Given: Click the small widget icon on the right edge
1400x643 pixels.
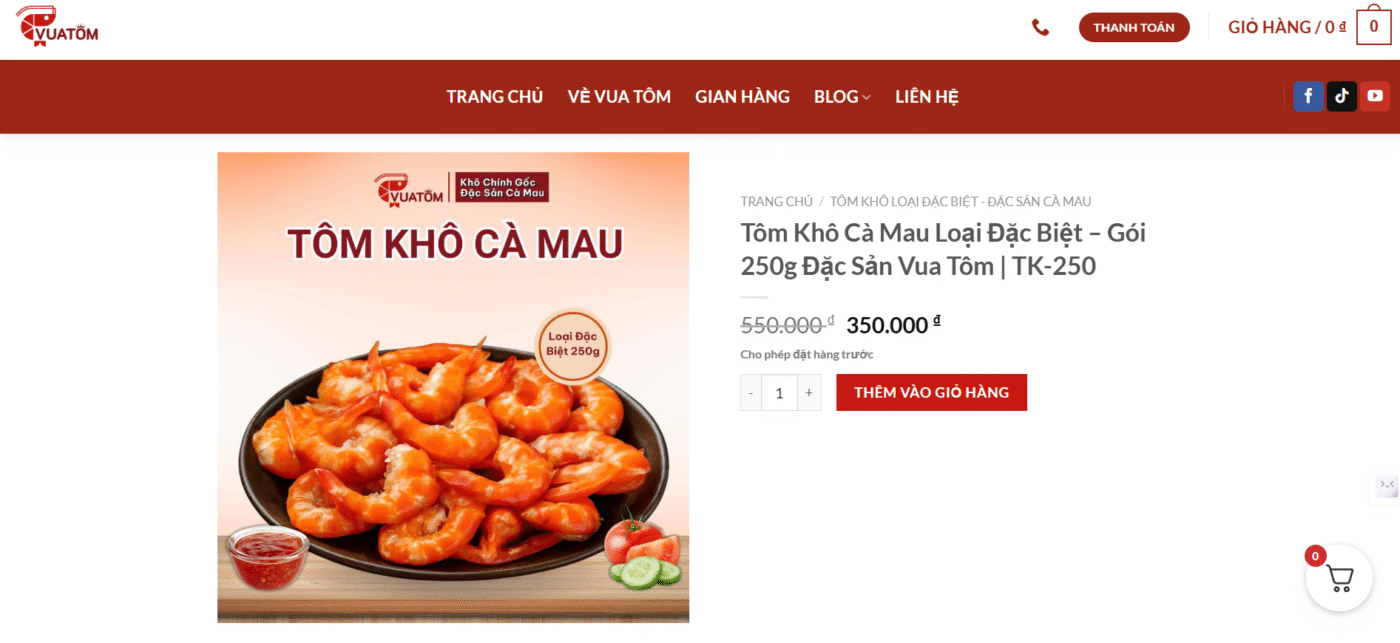Looking at the screenshot, I should click(x=1387, y=486).
